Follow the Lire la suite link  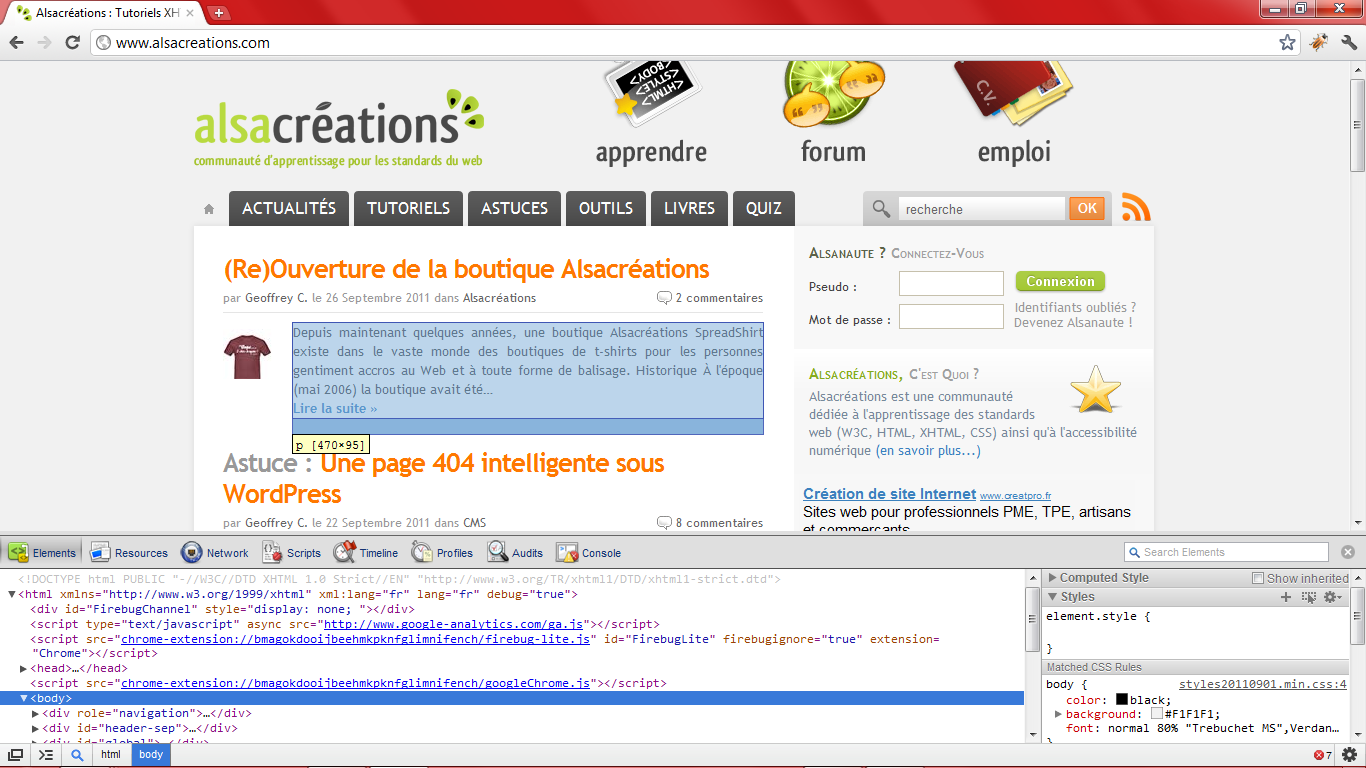click(x=335, y=408)
